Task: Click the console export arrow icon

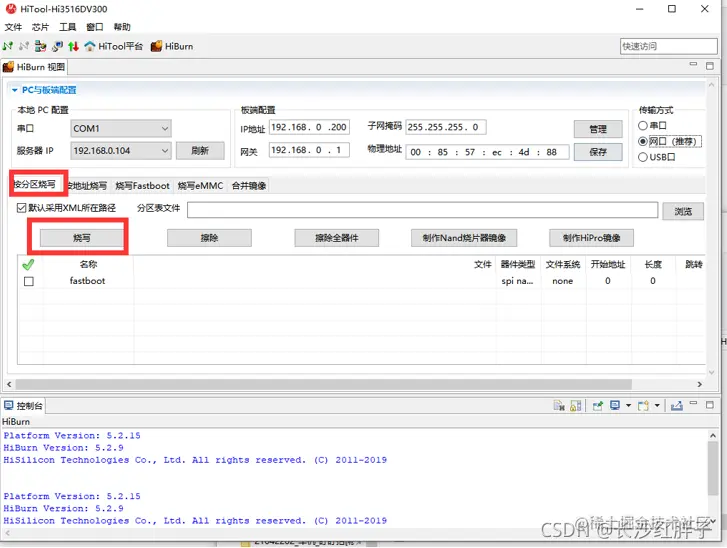Action: tap(676, 406)
